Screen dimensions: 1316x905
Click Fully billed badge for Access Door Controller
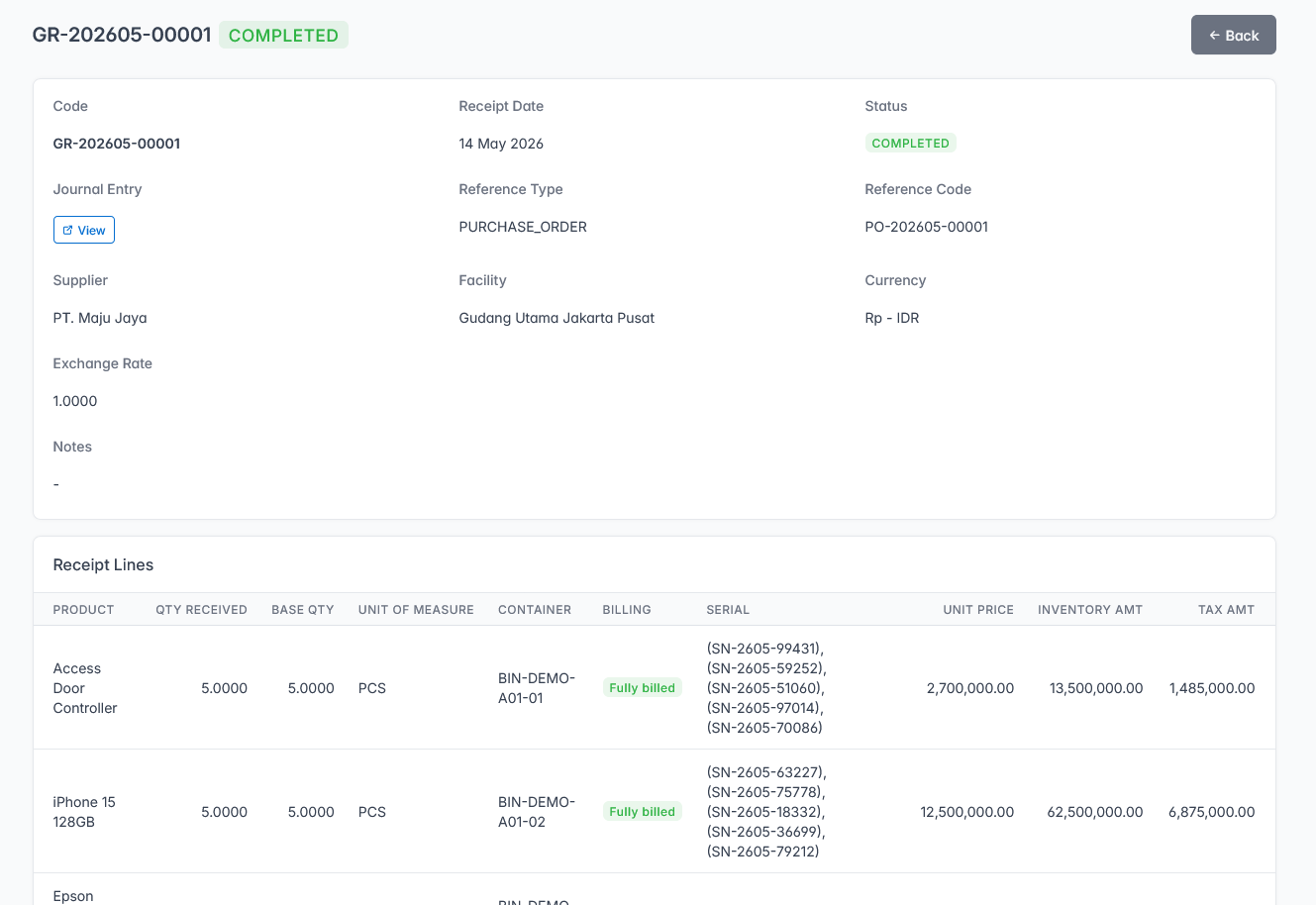(x=642, y=688)
